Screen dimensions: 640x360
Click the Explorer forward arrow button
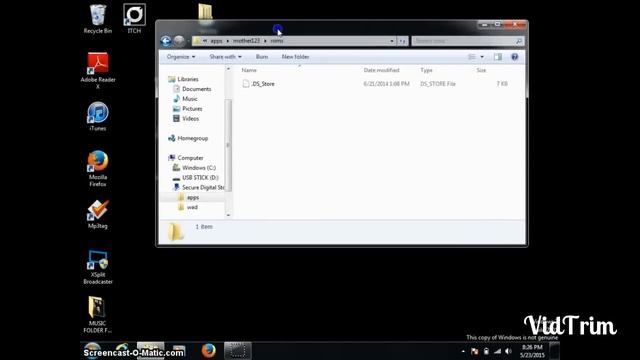(x=179, y=41)
